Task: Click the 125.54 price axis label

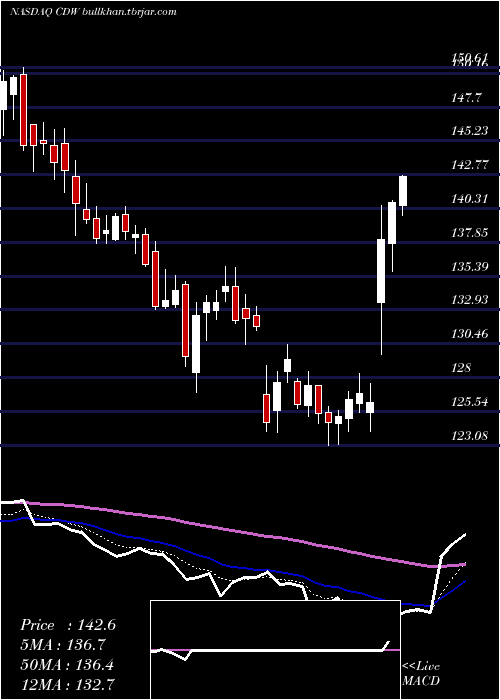Action: point(470,401)
